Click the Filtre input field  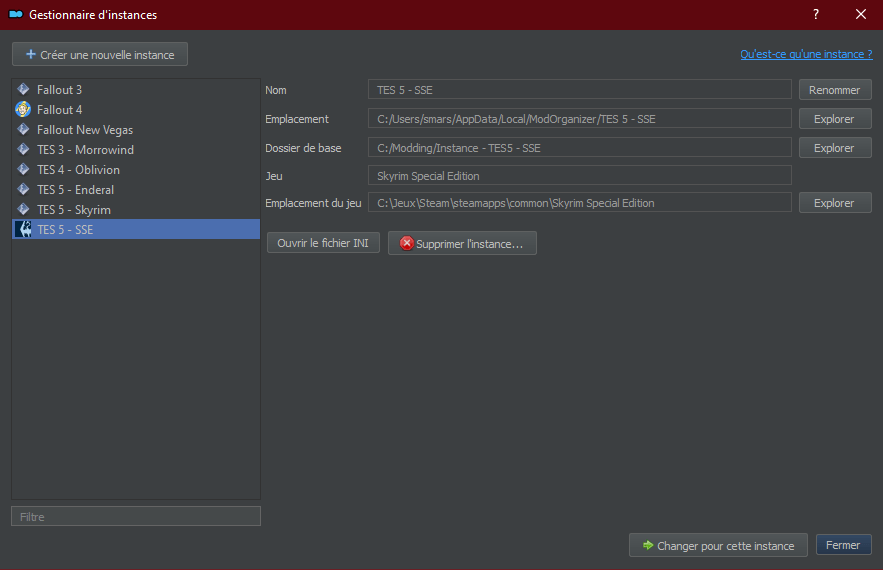point(136,516)
